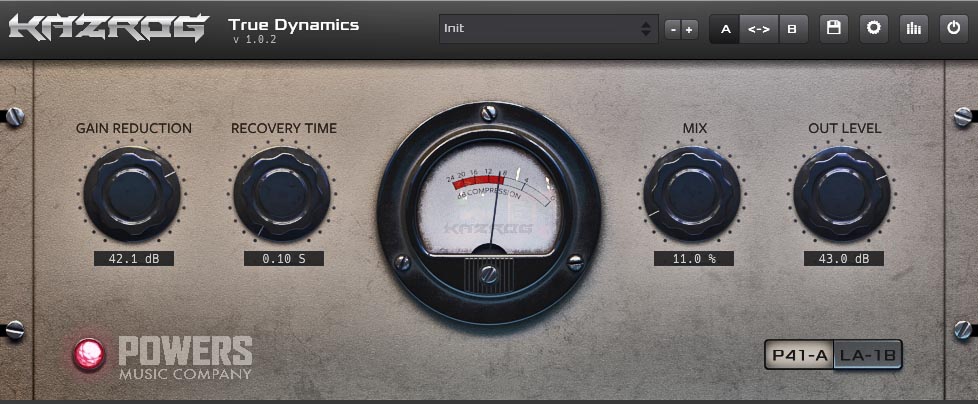This screenshot has width=978, height=404.
Task: Click the Powers Music Company logo
Action: click(x=185, y=357)
